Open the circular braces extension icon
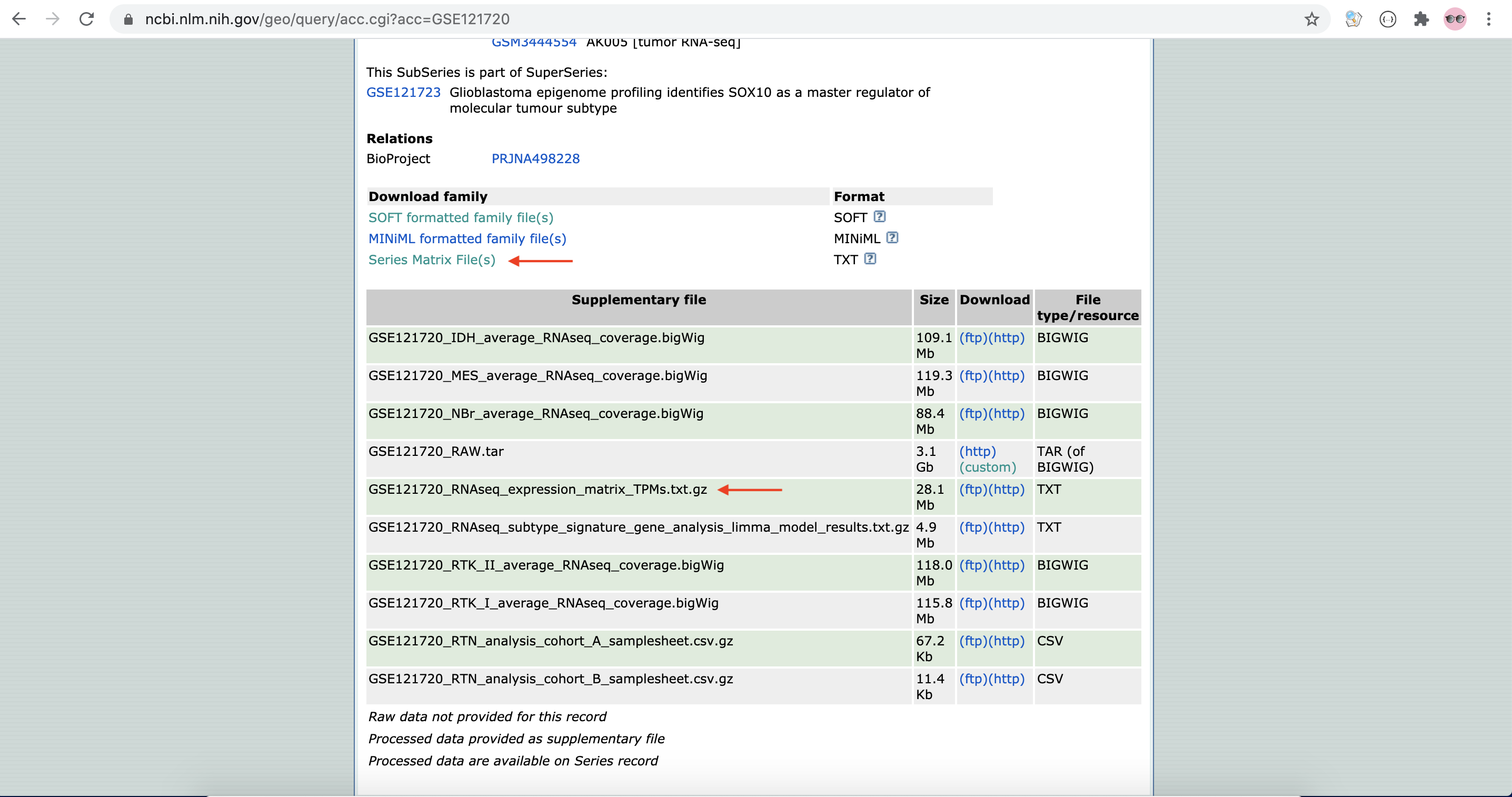This screenshot has width=1512, height=797. [1388, 19]
